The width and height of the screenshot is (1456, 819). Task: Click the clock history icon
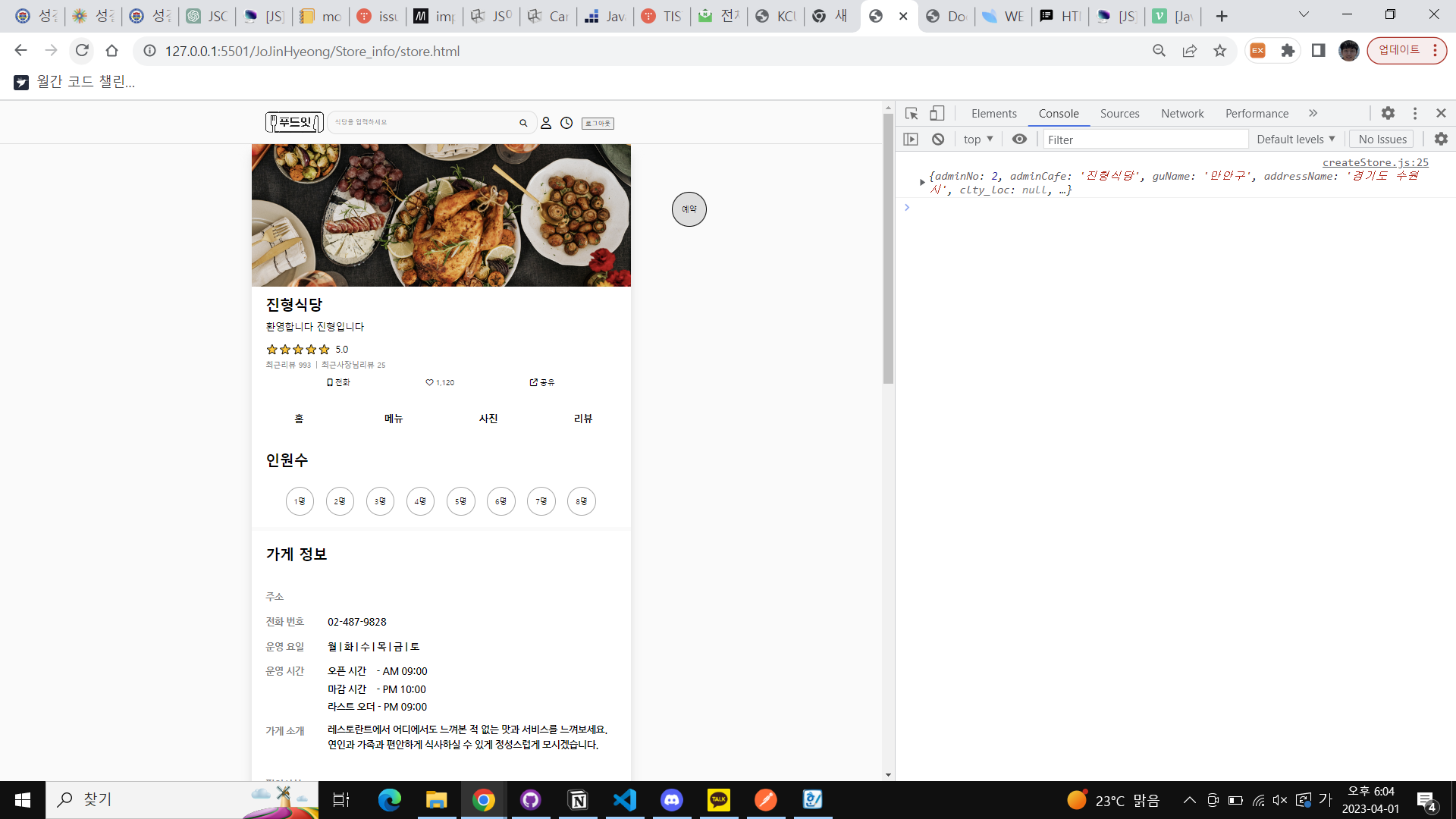[566, 123]
